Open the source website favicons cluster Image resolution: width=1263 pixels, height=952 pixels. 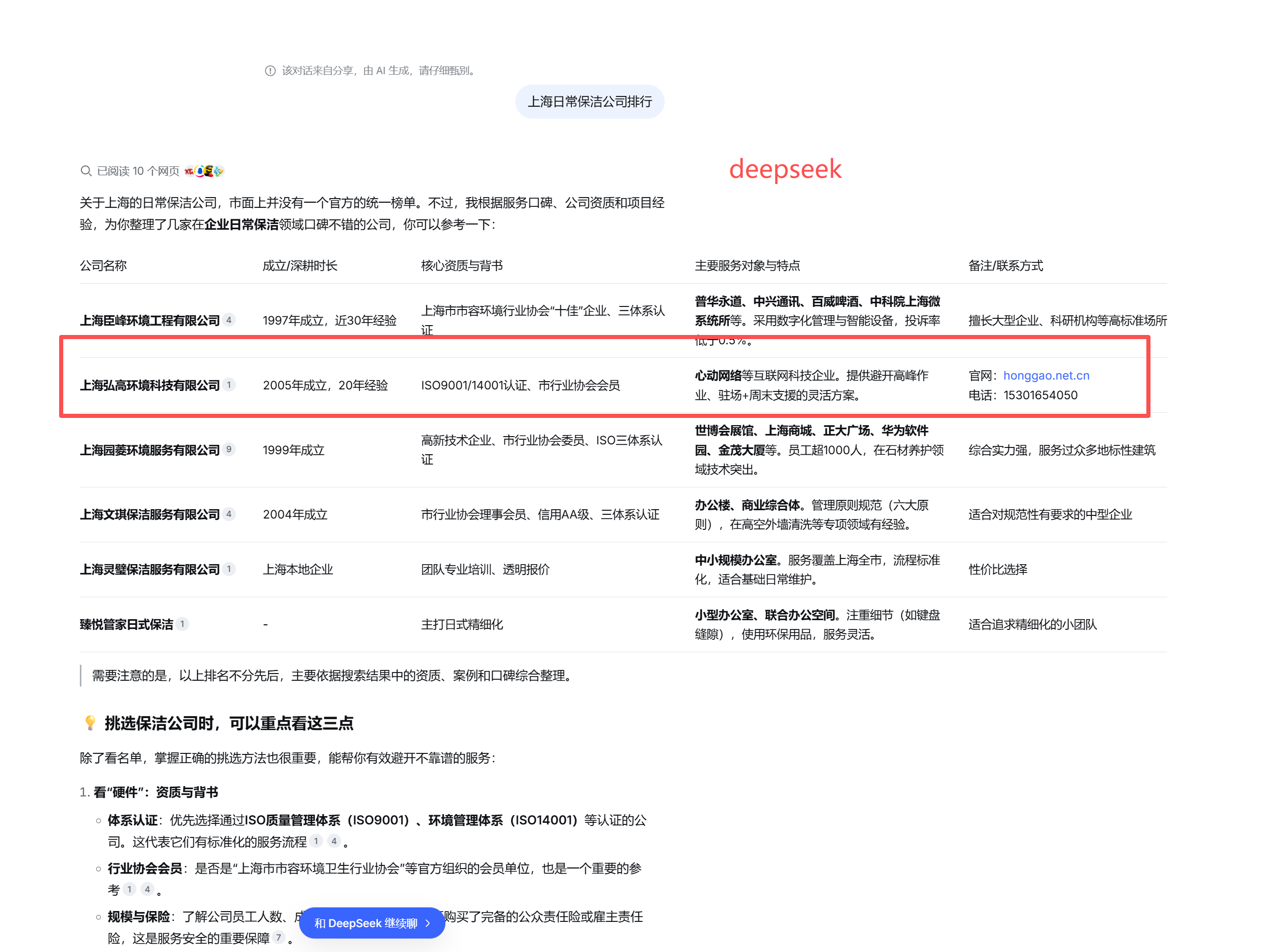click(204, 171)
